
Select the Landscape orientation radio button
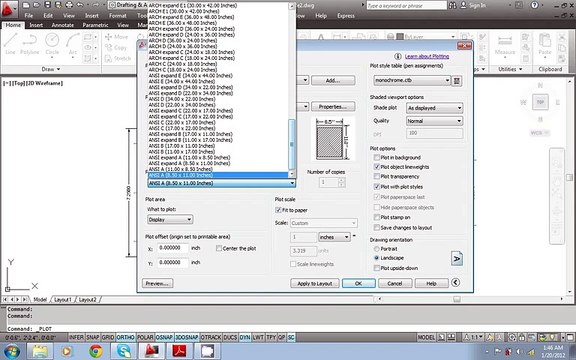click(377, 258)
